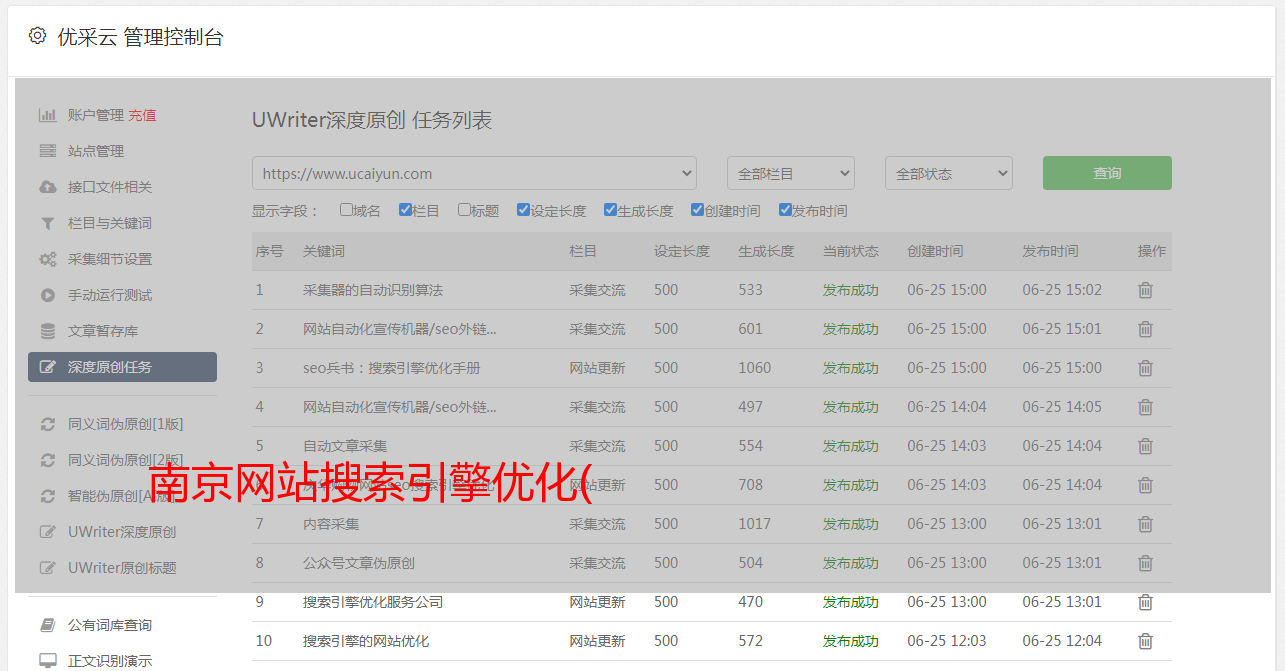The image size is (1285, 671).
Task: Click the database icon for 文章暂存库
Action: coord(47,331)
